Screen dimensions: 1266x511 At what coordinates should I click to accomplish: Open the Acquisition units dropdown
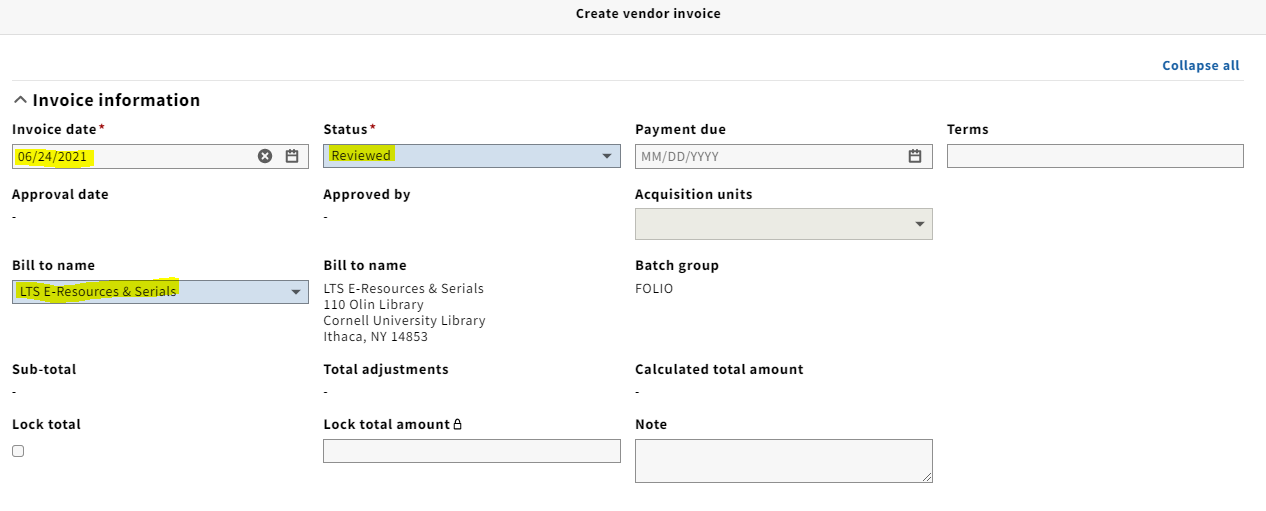tap(784, 224)
